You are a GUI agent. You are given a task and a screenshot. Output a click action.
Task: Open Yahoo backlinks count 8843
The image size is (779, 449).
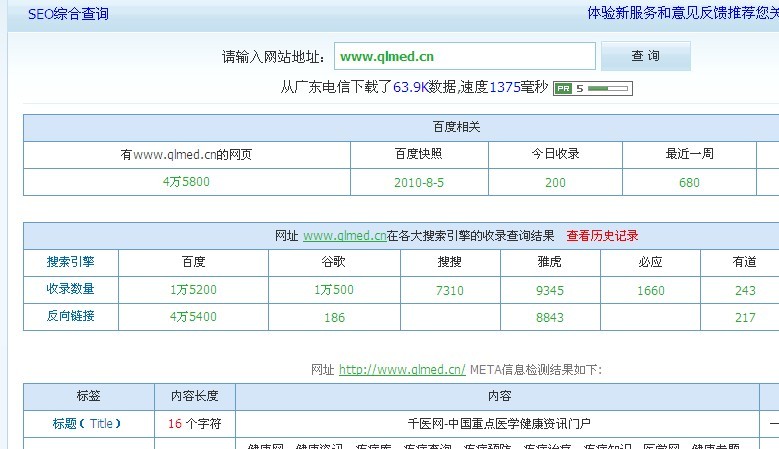coord(549,317)
